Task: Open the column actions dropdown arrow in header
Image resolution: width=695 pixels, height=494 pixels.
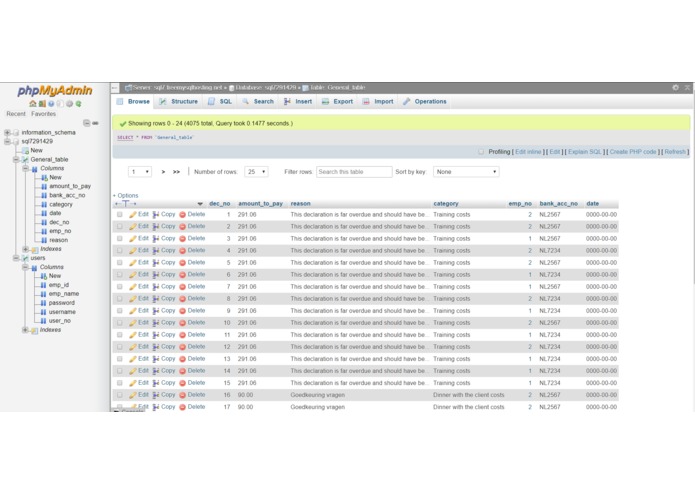Action: point(200,204)
